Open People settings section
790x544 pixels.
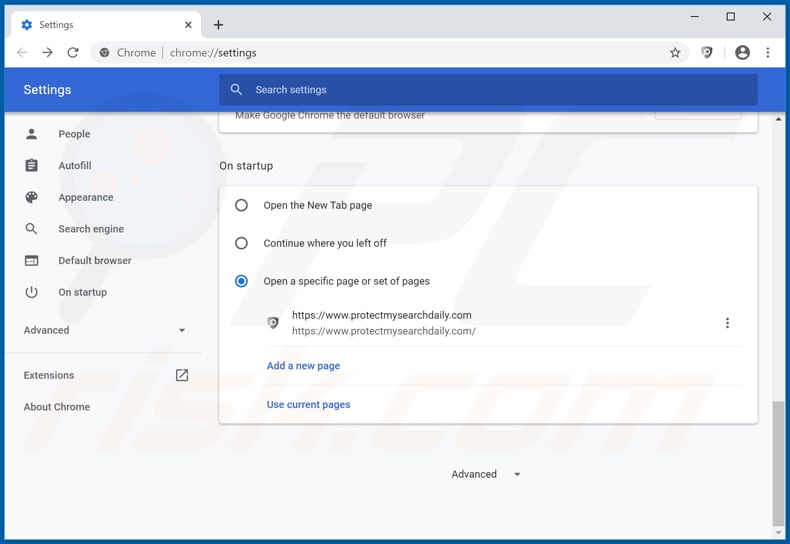pyautogui.click(x=74, y=134)
